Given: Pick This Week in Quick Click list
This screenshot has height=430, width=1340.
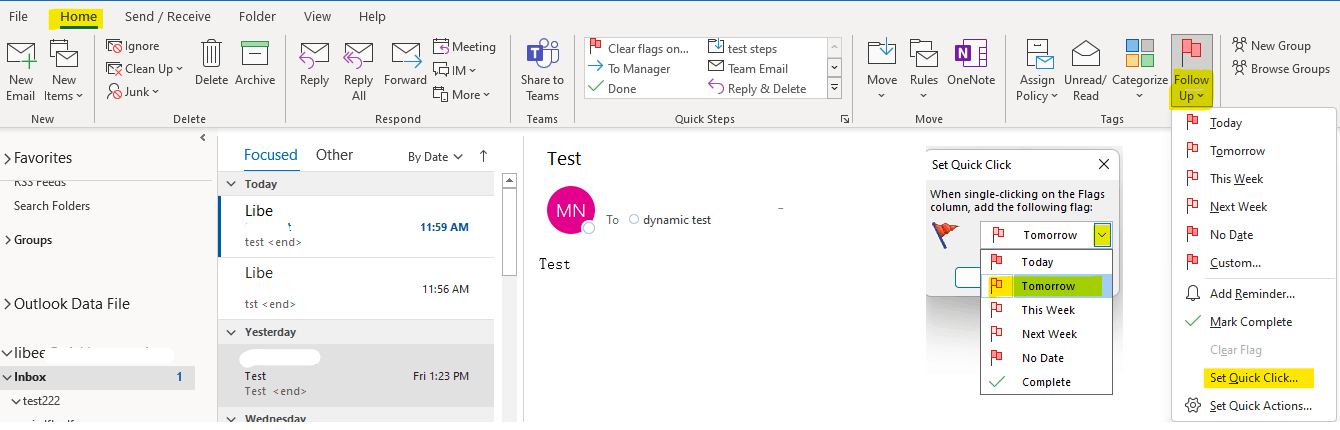Looking at the screenshot, I should (1047, 310).
